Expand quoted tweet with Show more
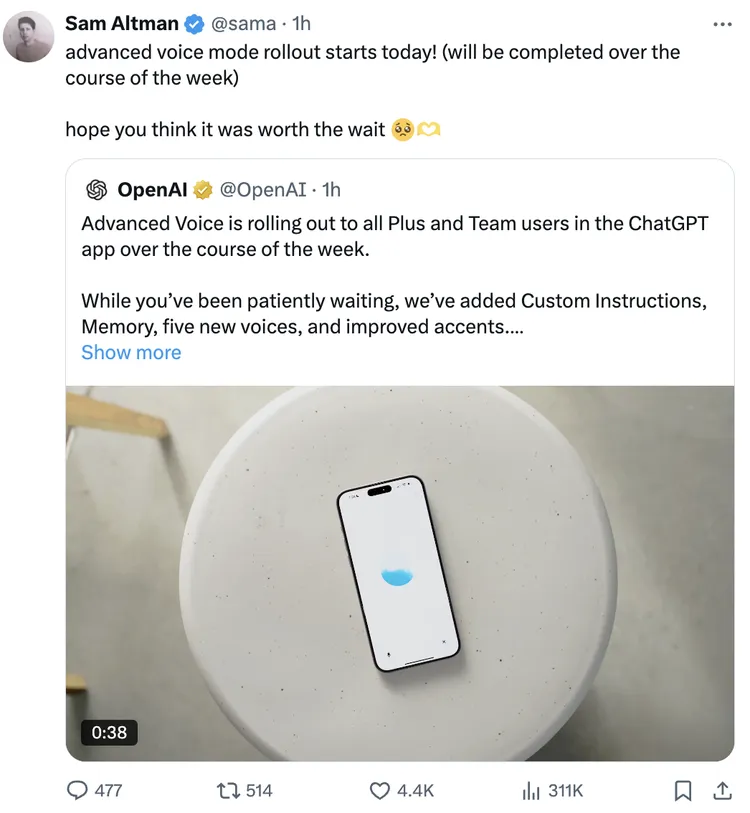The image size is (750, 813). 131,352
